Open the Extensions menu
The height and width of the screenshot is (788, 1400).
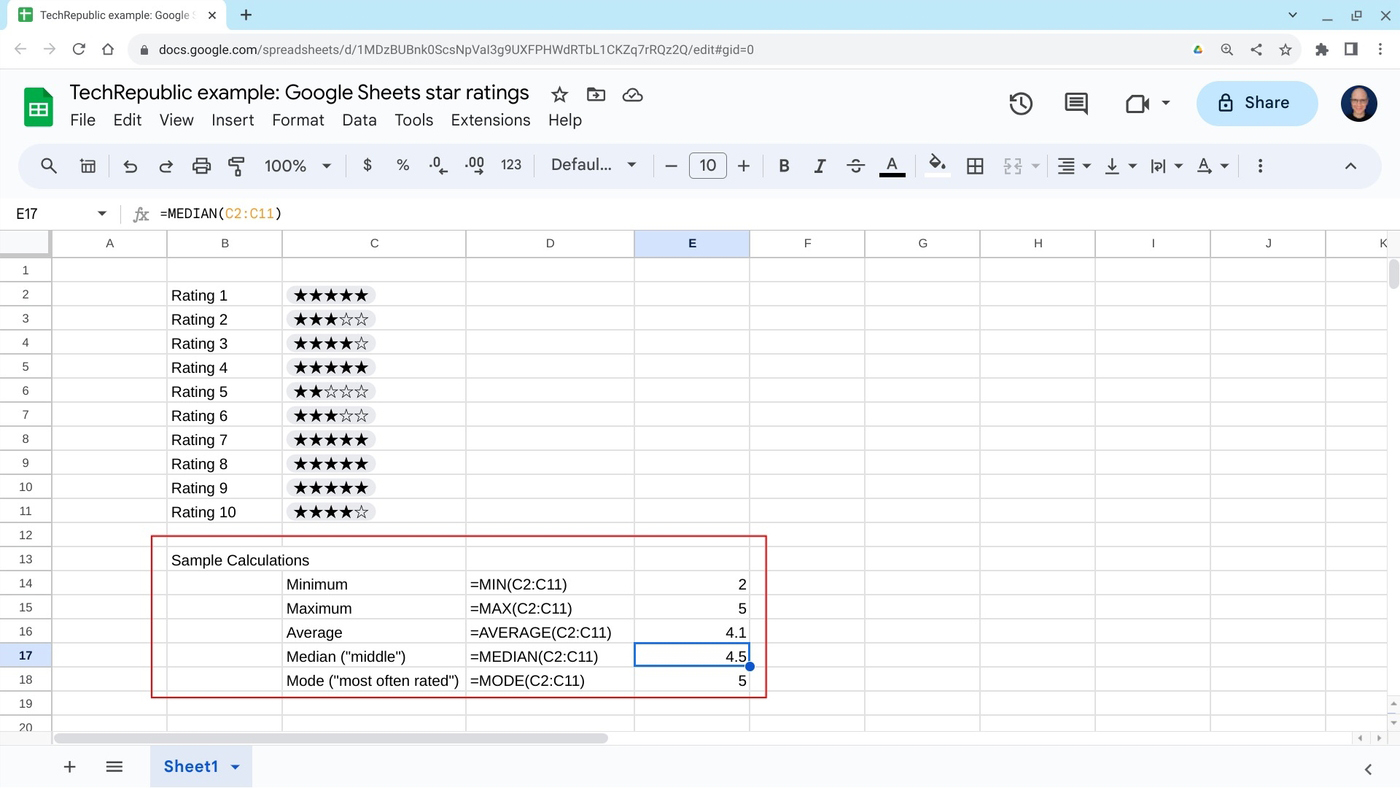point(490,120)
